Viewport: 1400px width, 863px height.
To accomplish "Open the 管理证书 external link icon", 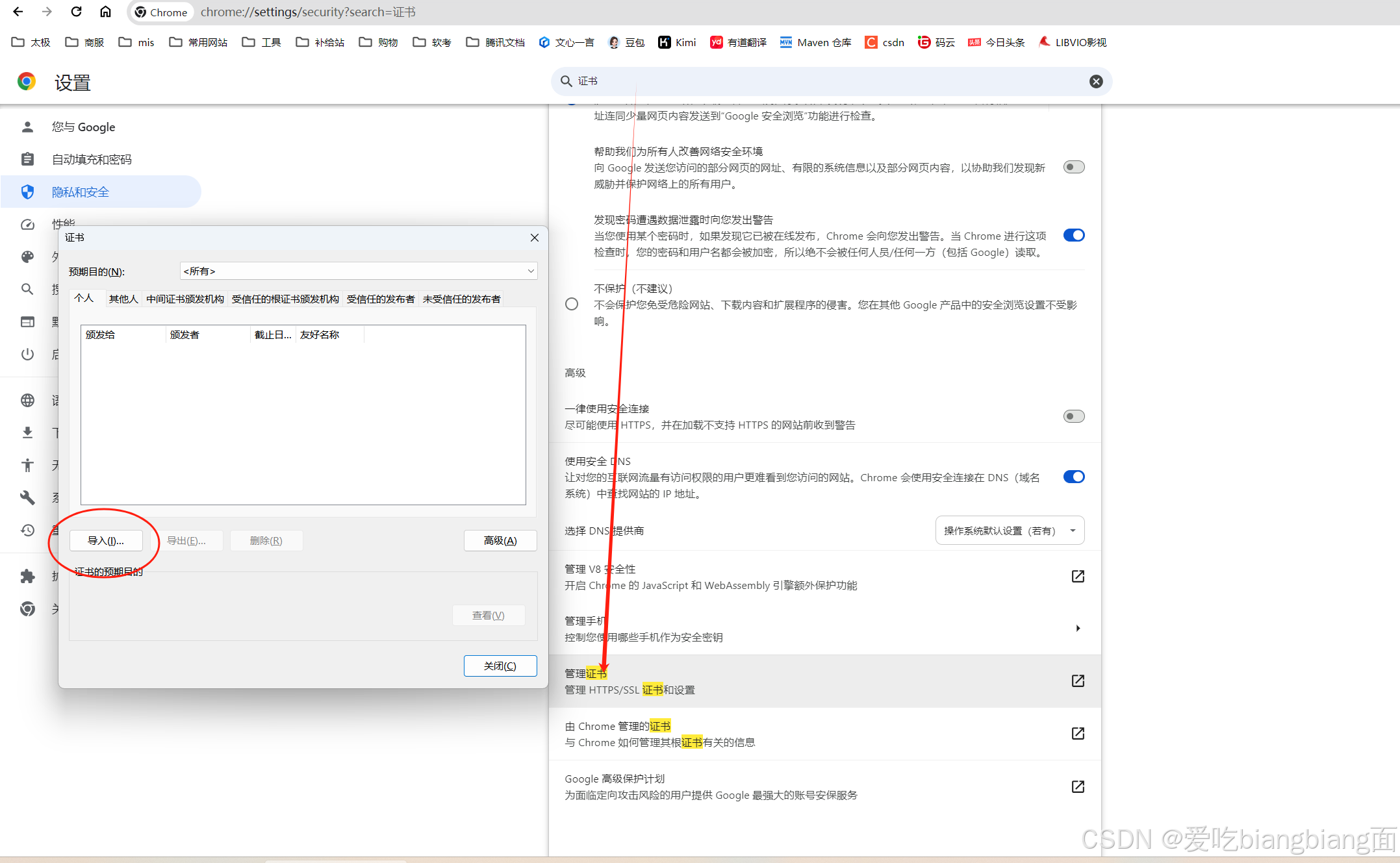I will (x=1077, y=681).
